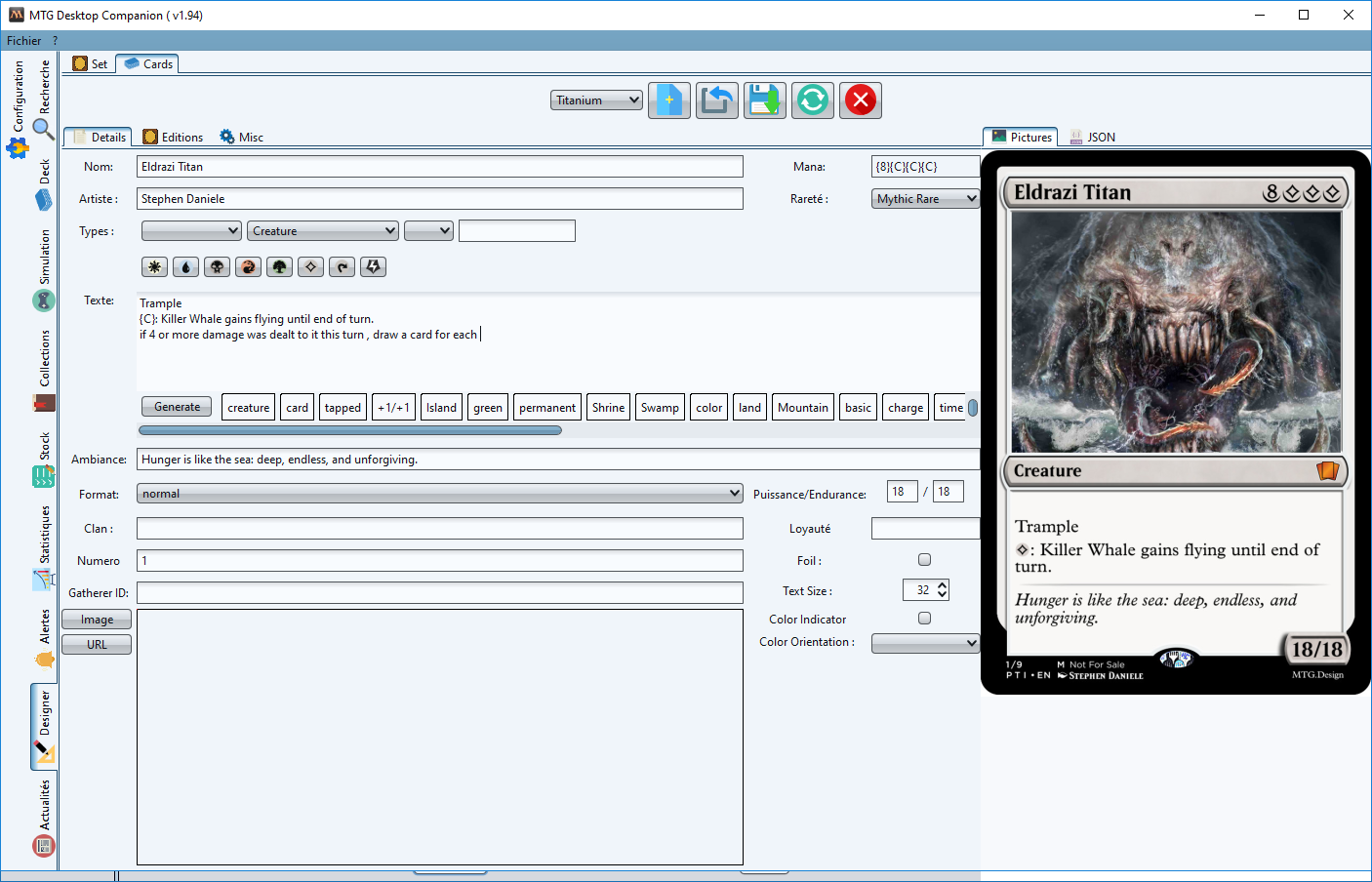Viewport: 1372px width, 882px height.
Task: Open the Configuration sidebar tab
Action: [18, 109]
